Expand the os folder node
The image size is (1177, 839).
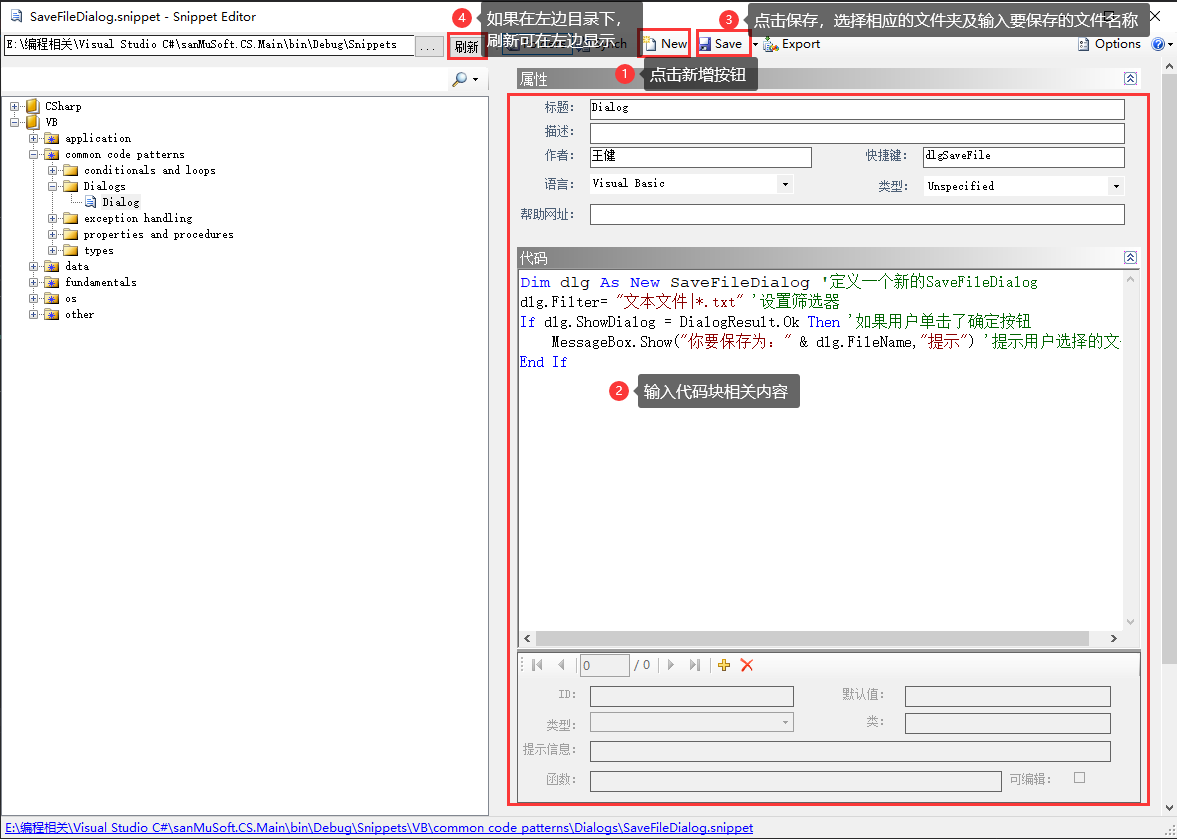click(x=33, y=299)
